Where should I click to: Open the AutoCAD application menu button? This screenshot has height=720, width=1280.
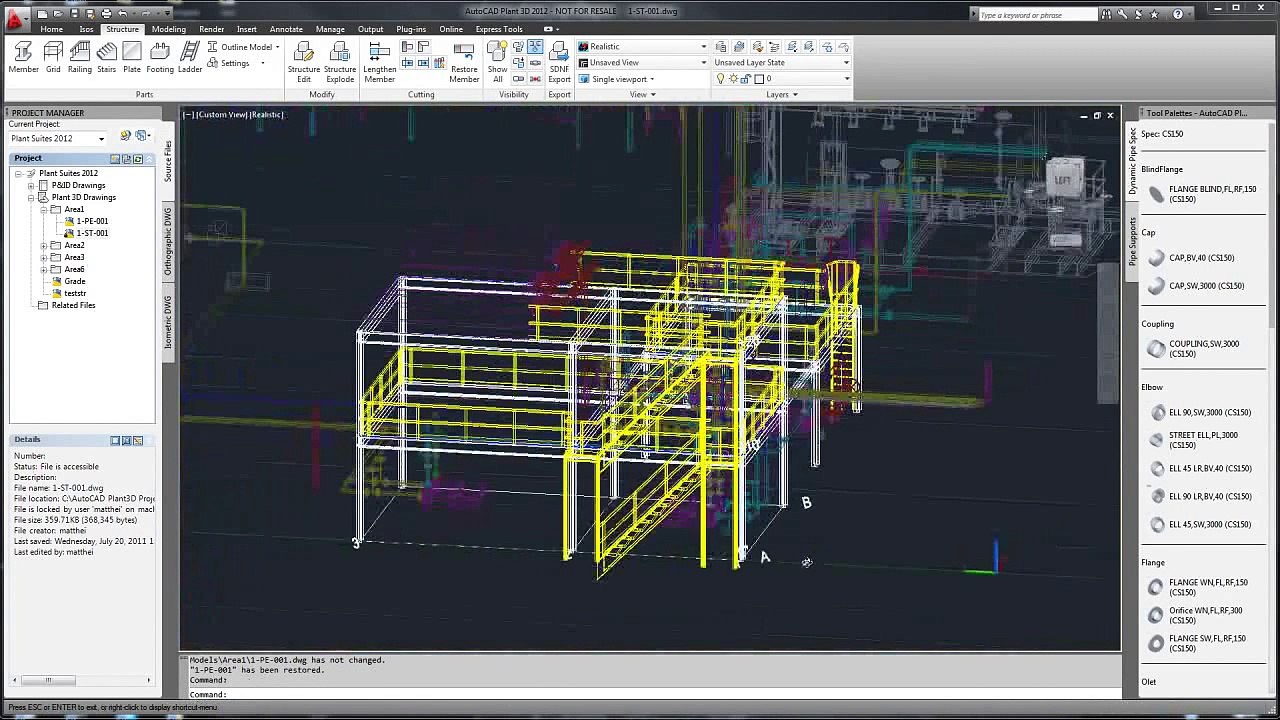[16, 18]
